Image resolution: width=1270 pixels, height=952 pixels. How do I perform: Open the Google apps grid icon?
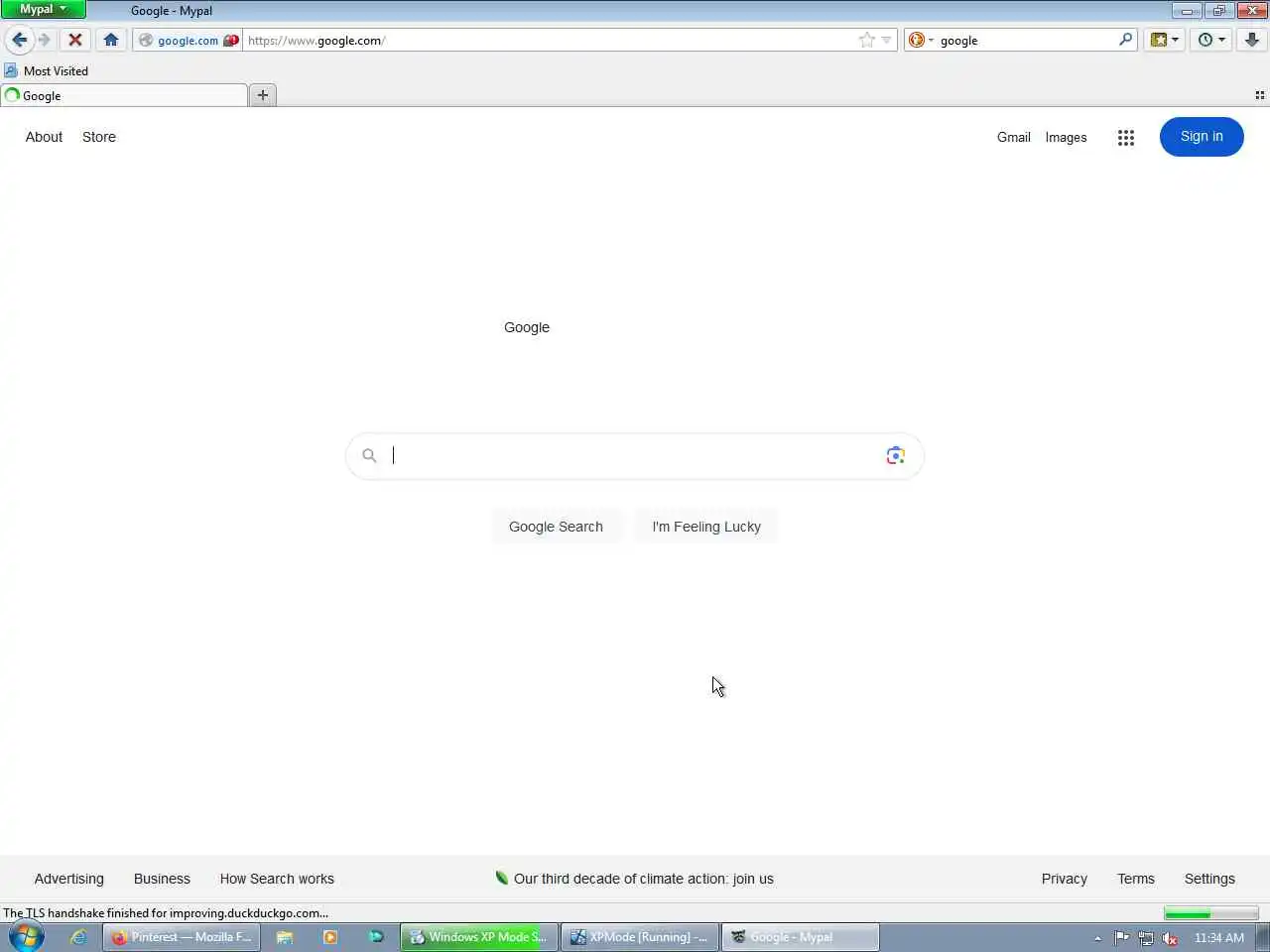point(1125,138)
